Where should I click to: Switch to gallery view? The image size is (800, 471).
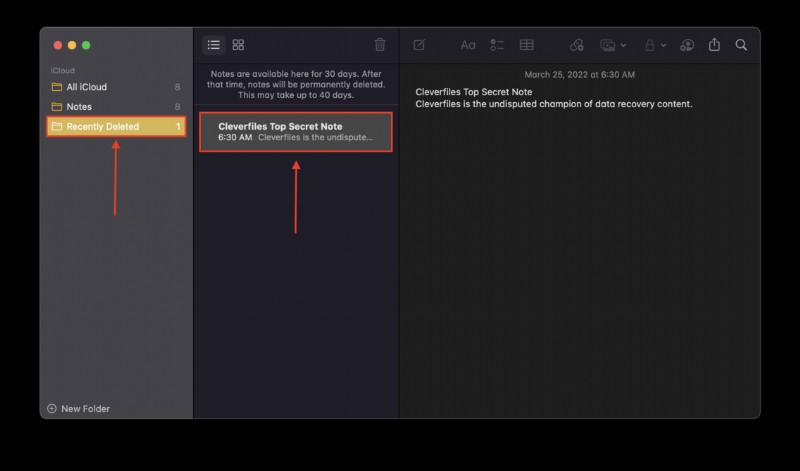pyautogui.click(x=238, y=45)
